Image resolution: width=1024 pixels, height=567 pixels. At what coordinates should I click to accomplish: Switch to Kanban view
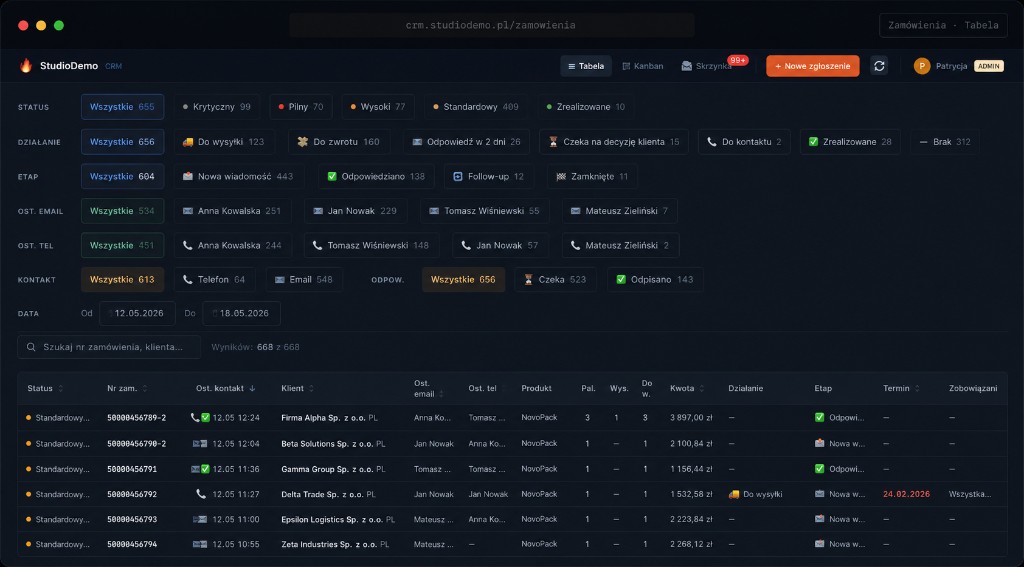643,66
